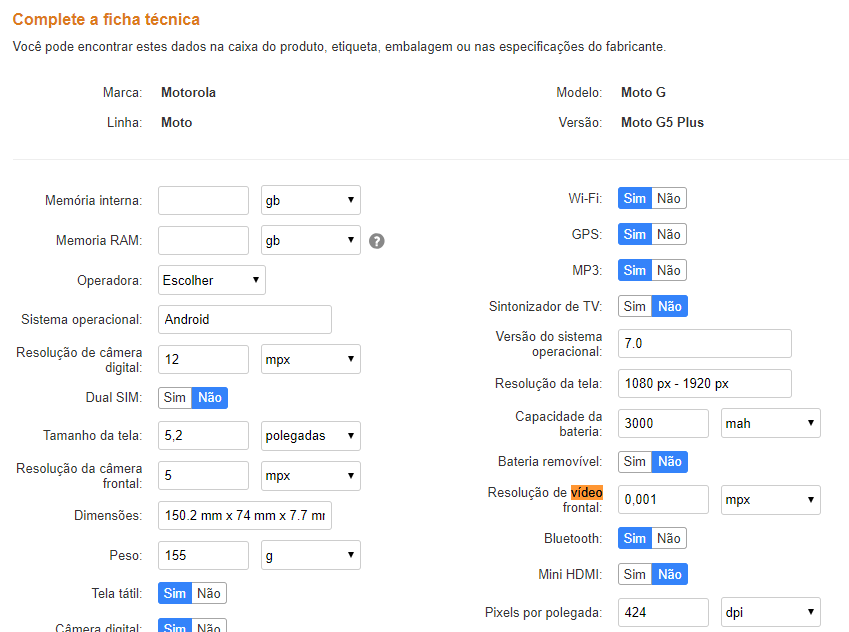Click camera resolution field showing 12

(204, 359)
